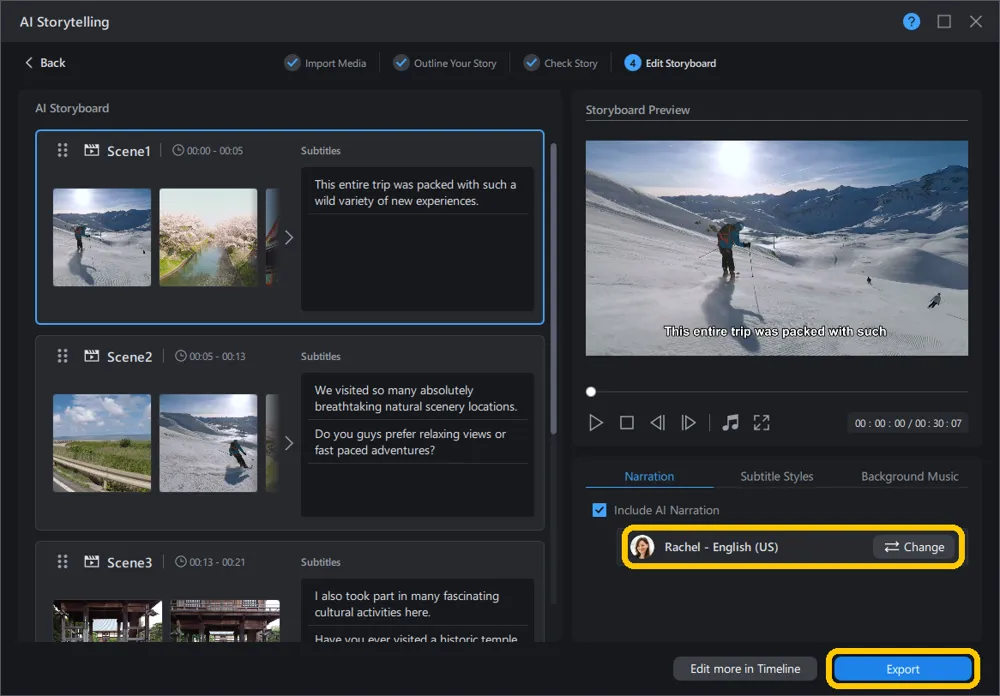This screenshot has width=1000, height=696.
Task: Open the Outline Your Story step
Action: click(x=445, y=63)
